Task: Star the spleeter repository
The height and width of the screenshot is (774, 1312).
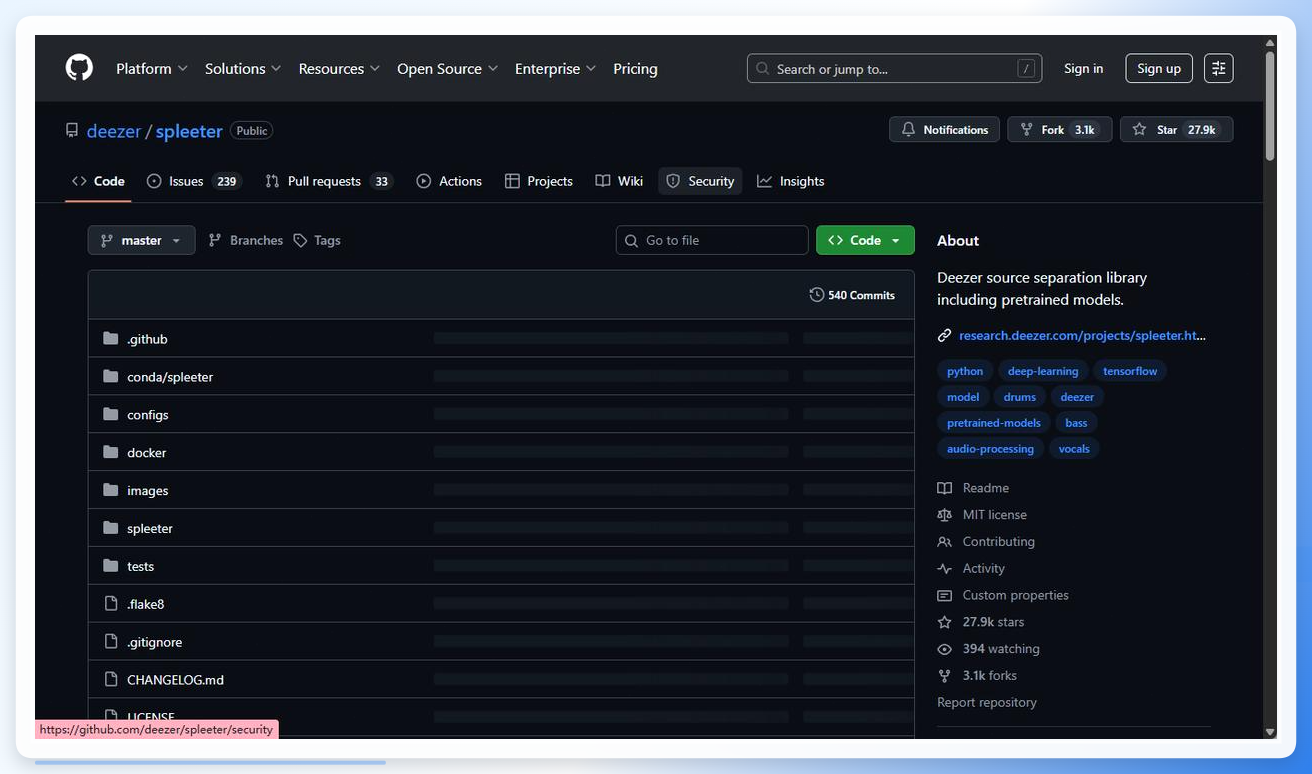Action: tap(1176, 130)
